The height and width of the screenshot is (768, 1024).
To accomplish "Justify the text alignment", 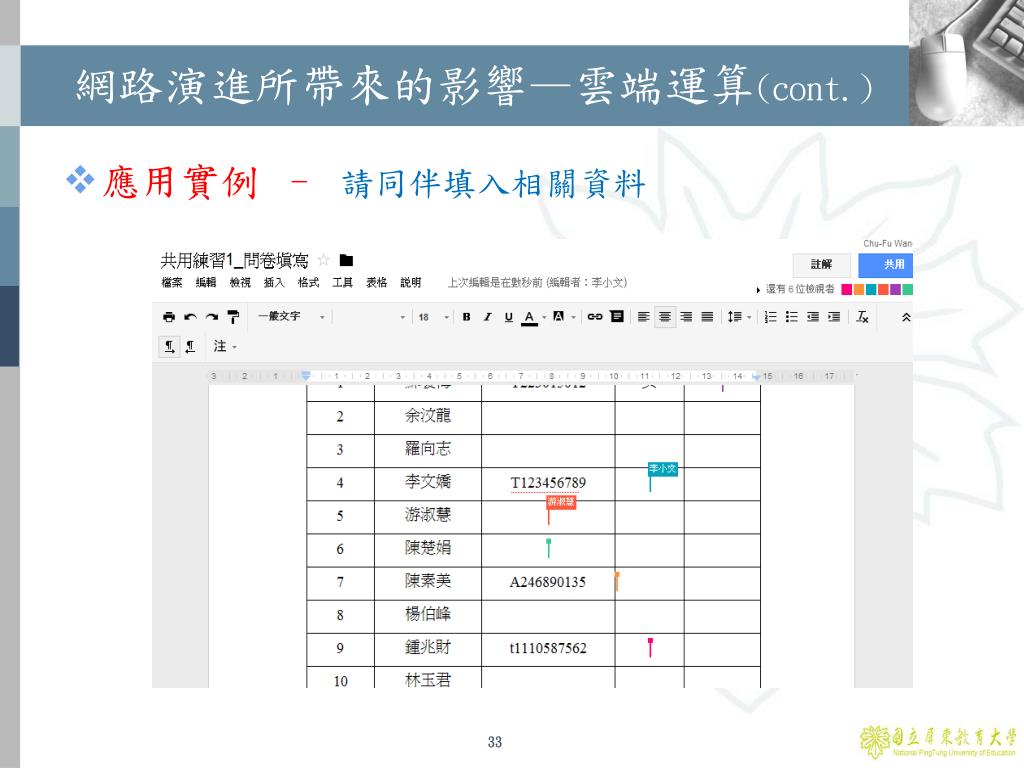I will [x=707, y=317].
